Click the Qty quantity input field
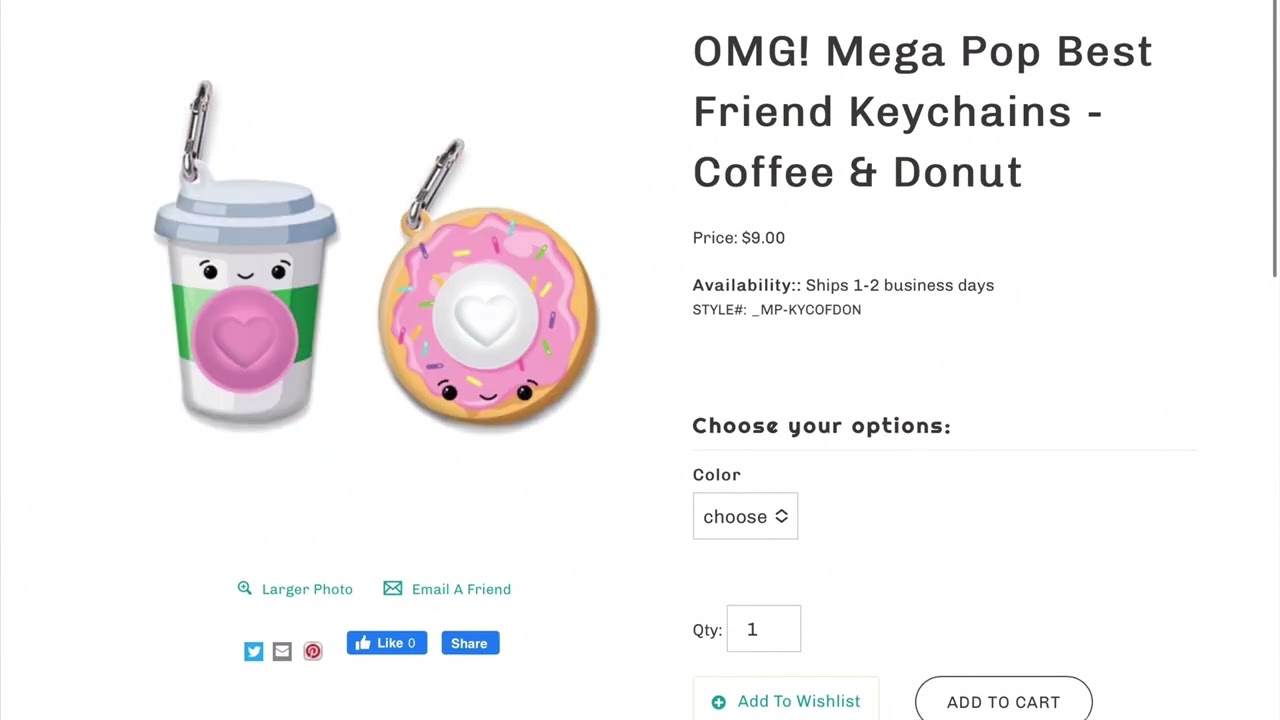 [x=763, y=629]
